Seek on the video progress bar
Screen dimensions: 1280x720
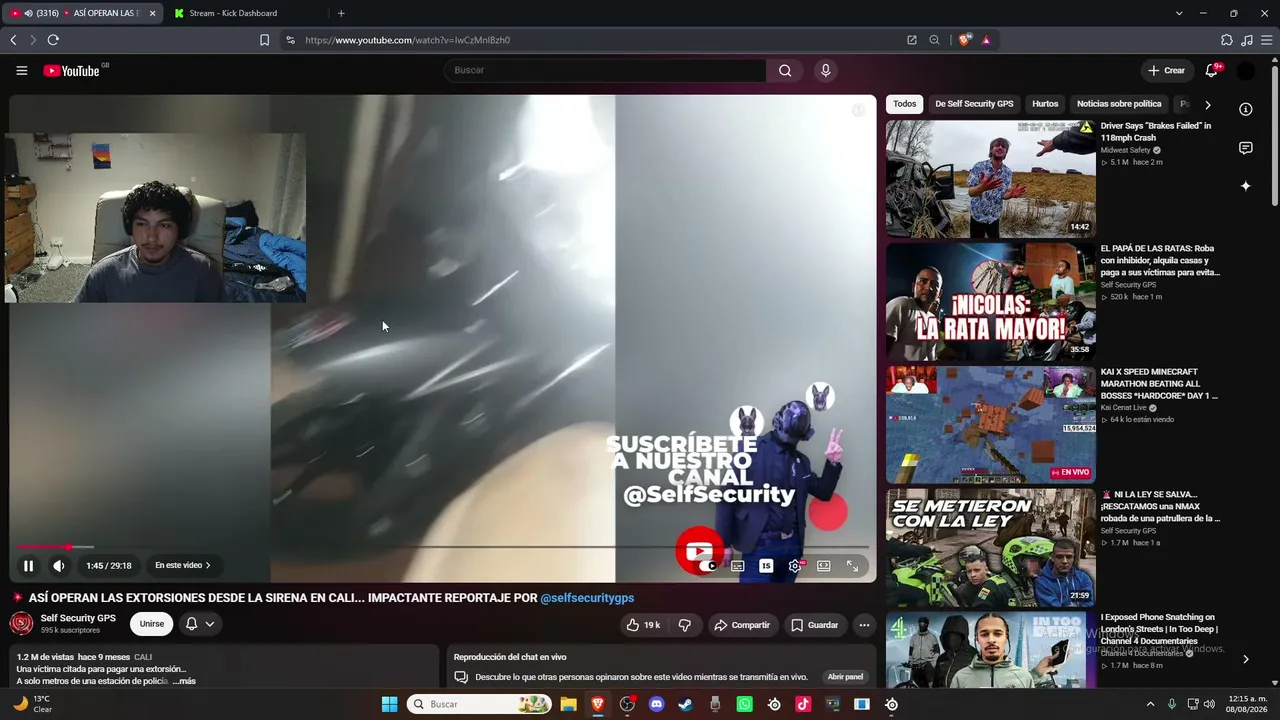pos(442,547)
